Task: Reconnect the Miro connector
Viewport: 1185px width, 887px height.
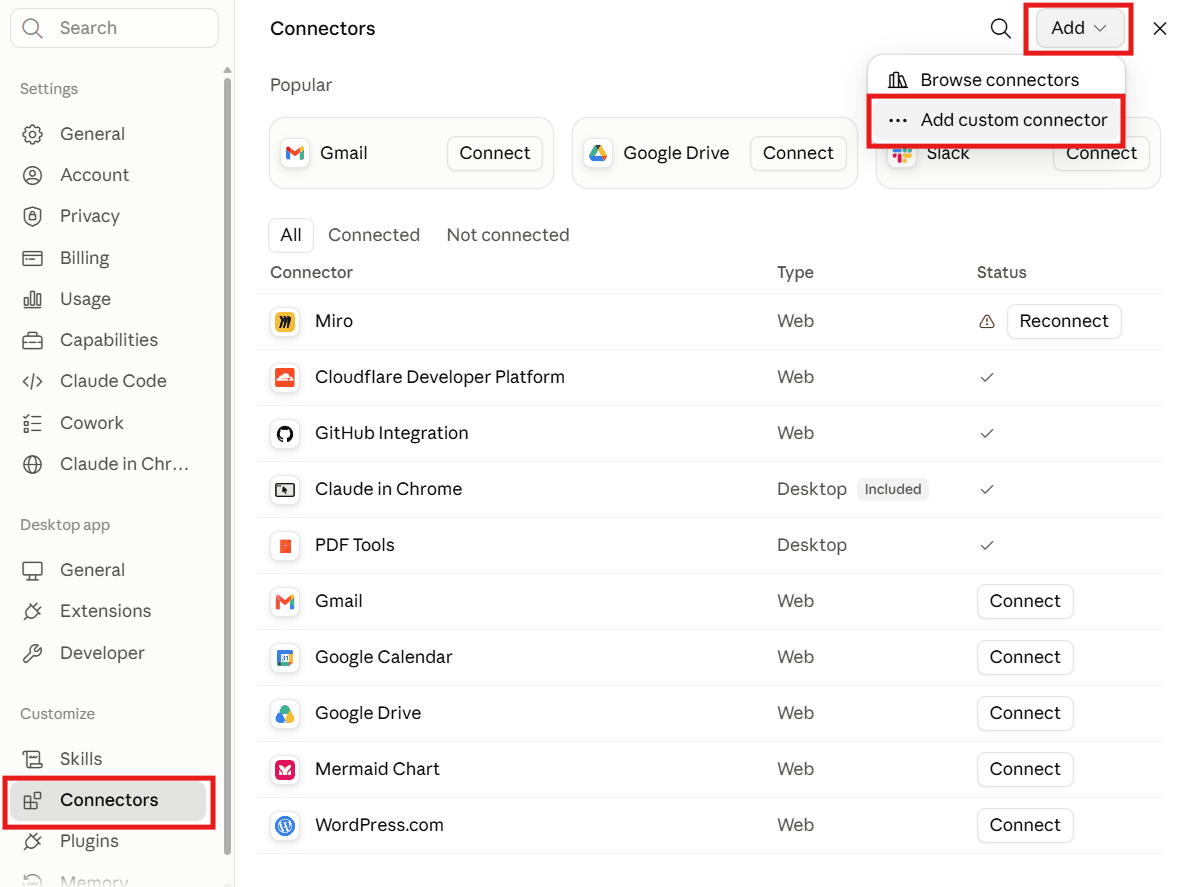Action: pos(1063,321)
